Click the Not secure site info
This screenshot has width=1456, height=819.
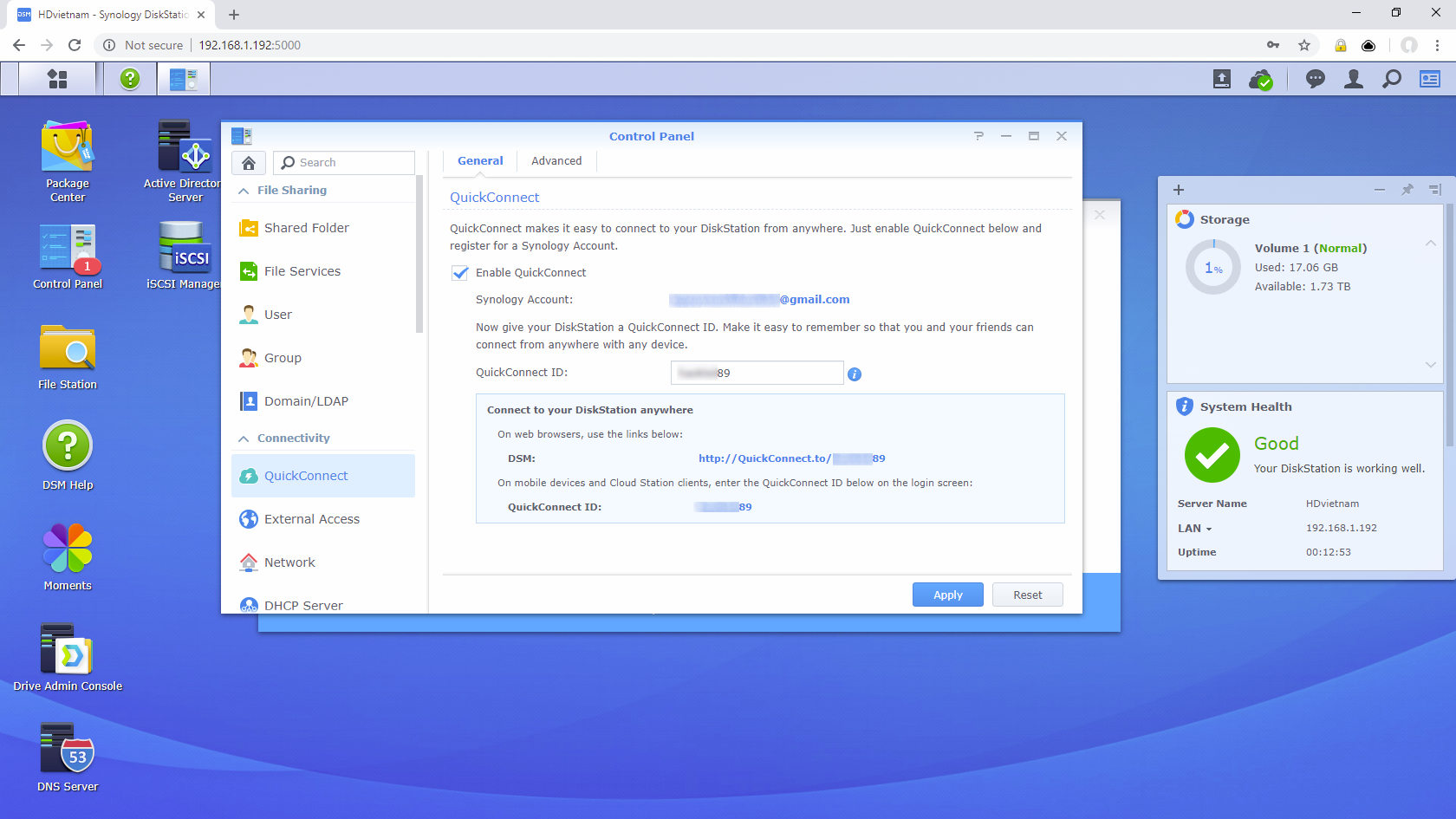pos(143,45)
